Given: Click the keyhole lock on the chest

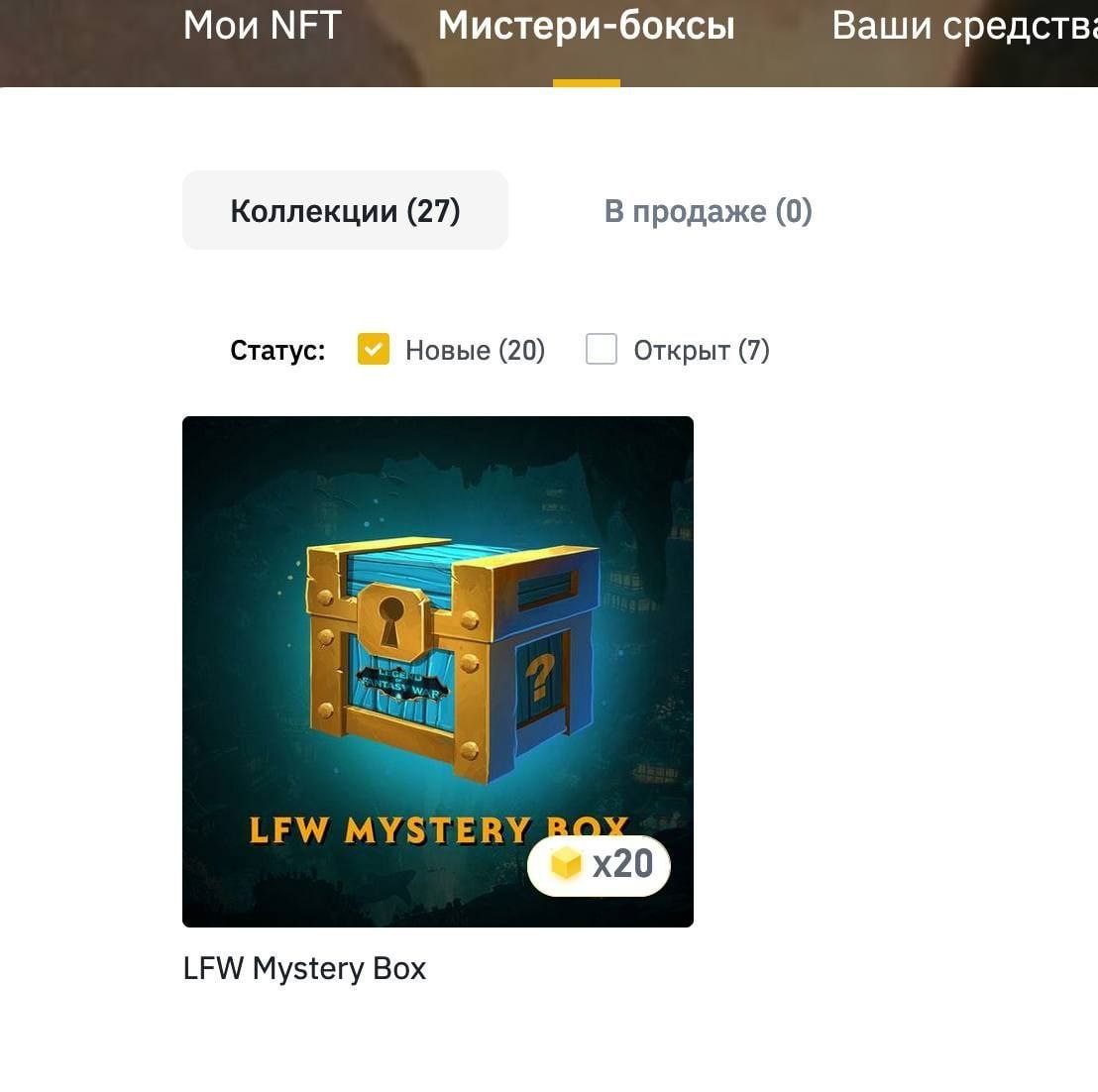Looking at the screenshot, I should click(x=390, y=621).
